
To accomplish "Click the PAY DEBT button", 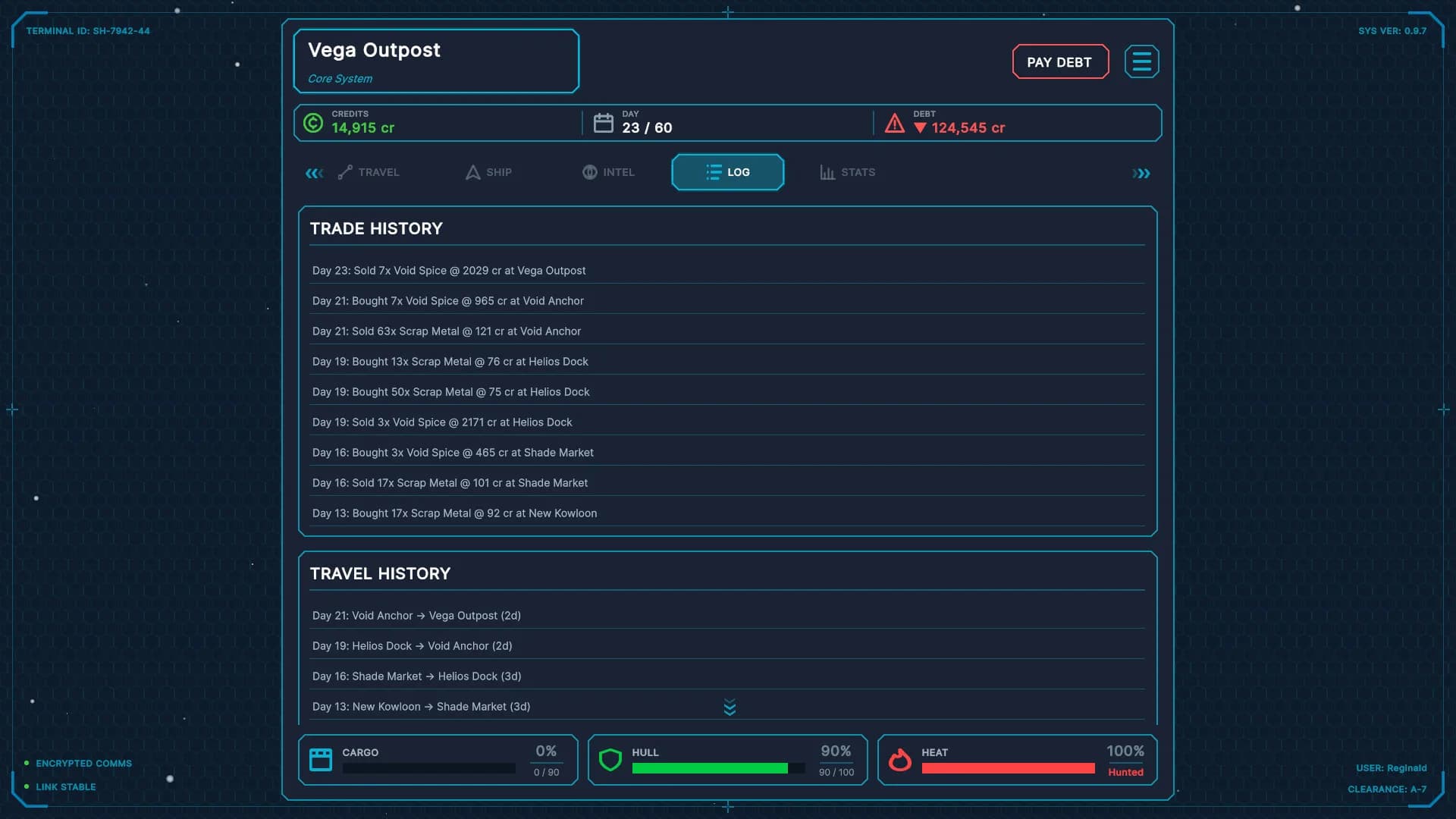I will pyautogui.click(x=1060, y=62).
